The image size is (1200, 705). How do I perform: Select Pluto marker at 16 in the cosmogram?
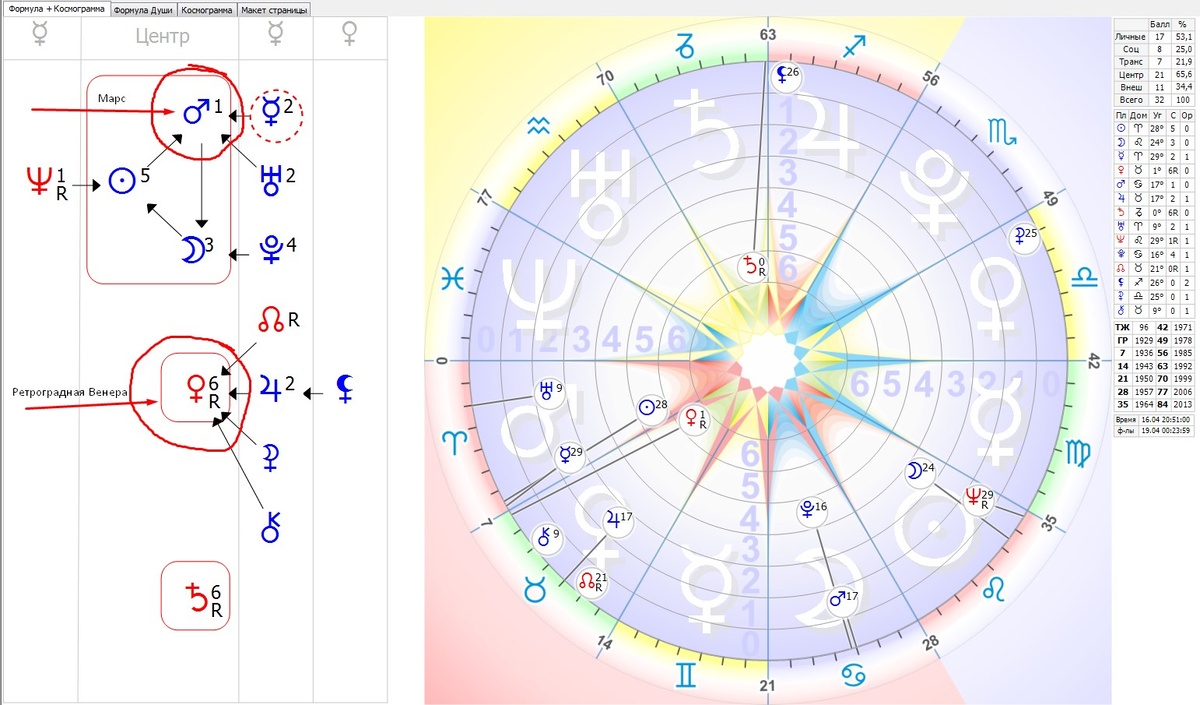811,509
